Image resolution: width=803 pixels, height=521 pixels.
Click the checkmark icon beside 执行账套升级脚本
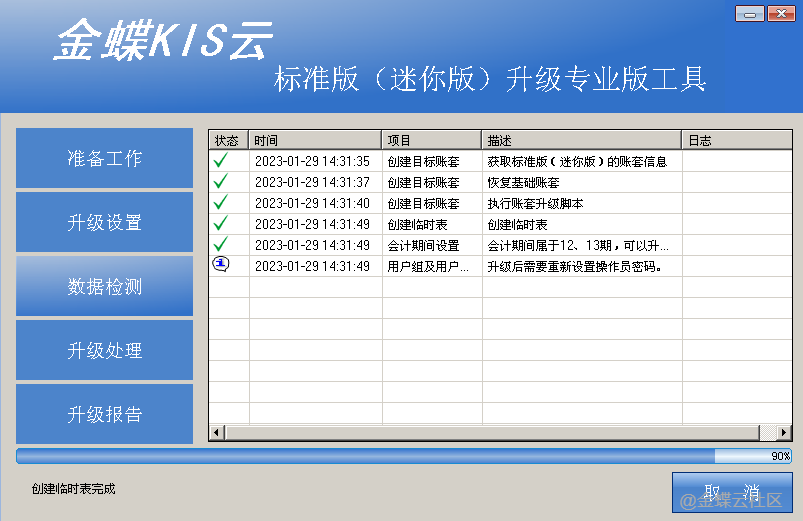221,203
